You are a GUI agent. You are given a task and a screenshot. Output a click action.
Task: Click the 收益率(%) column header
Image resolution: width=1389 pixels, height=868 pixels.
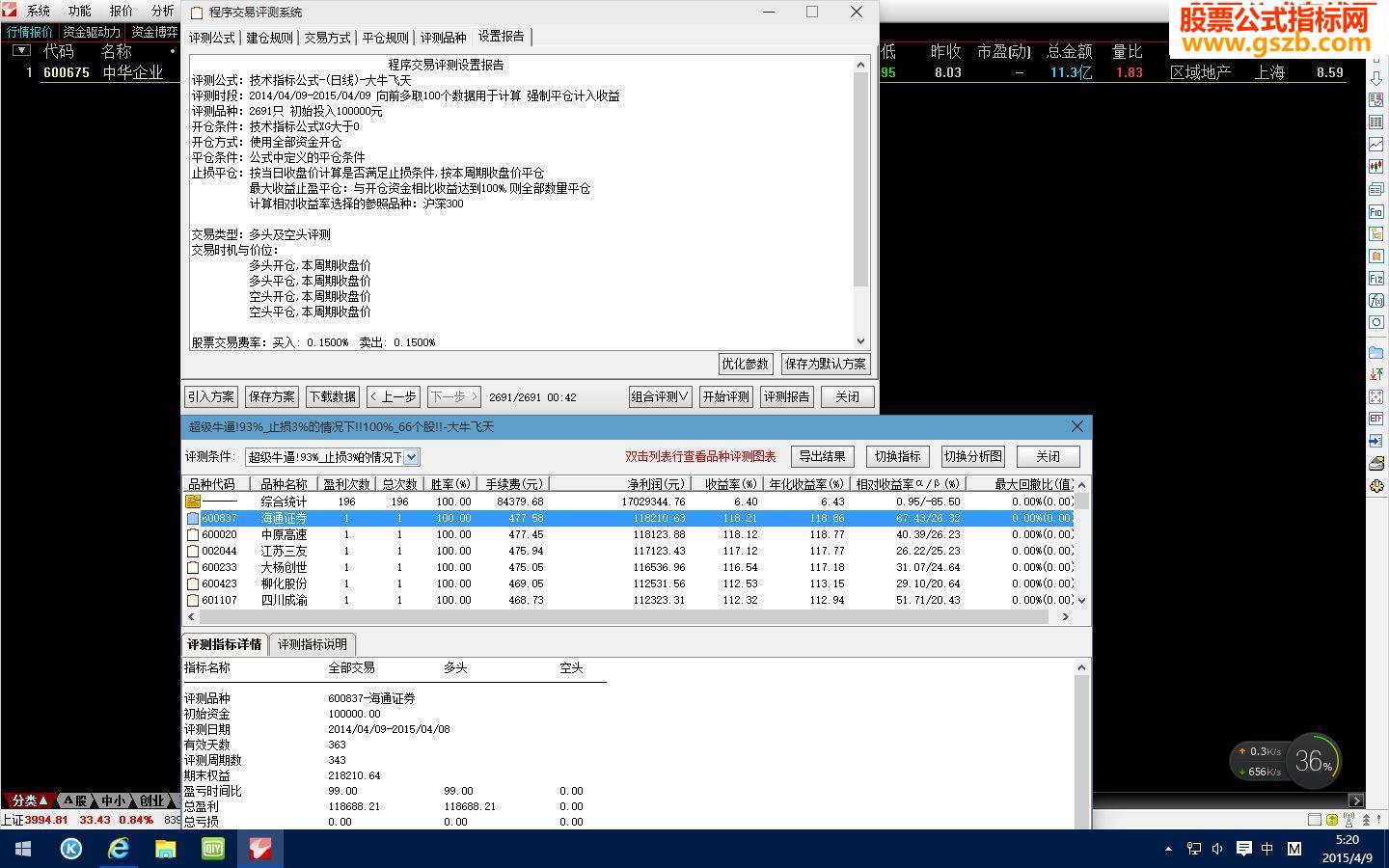click(x=730, y=484)
